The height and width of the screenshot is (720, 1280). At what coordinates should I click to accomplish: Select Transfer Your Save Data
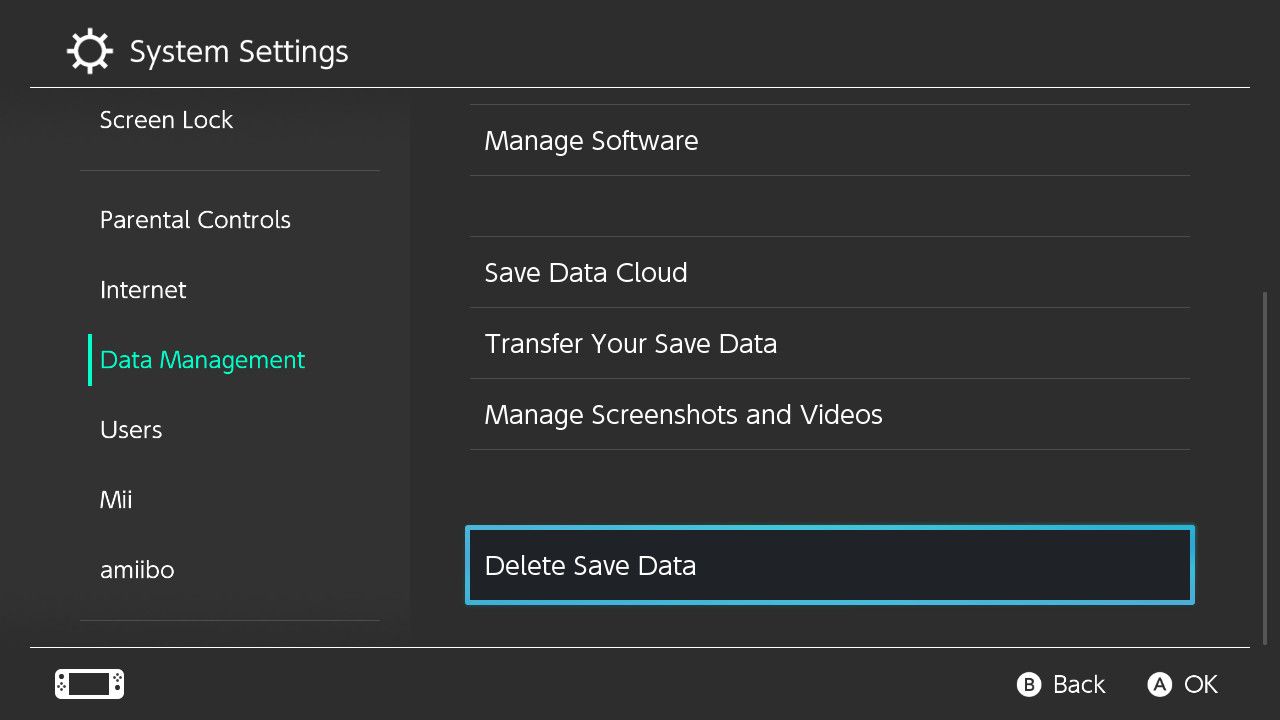(631, 343)
